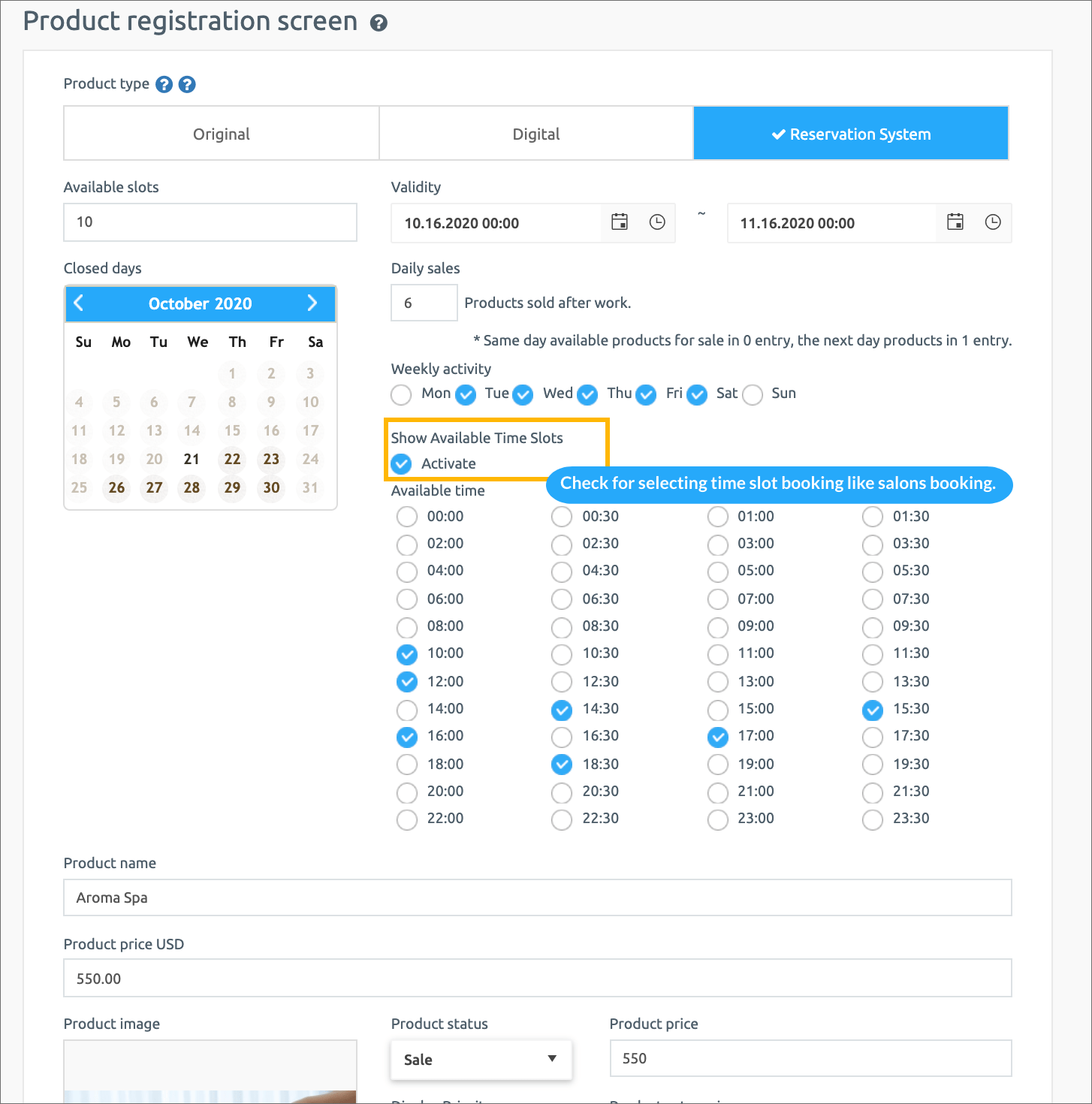
Task: Uncheck Activate under Show Available Time Slots
Action: [x=402, y=464]
